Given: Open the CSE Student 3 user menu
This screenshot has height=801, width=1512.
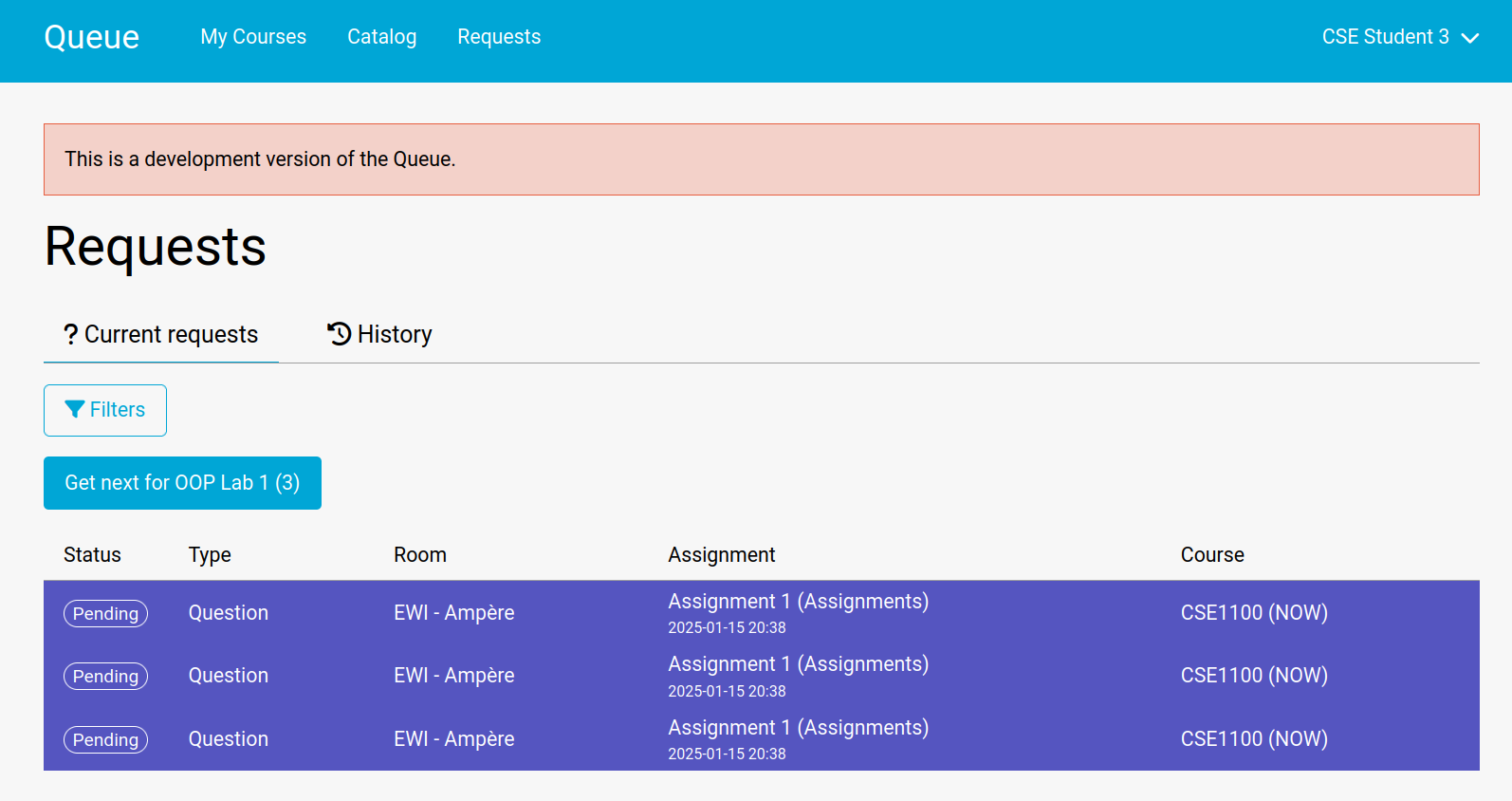Looking at the screenshot, I should coord(1400,37).
